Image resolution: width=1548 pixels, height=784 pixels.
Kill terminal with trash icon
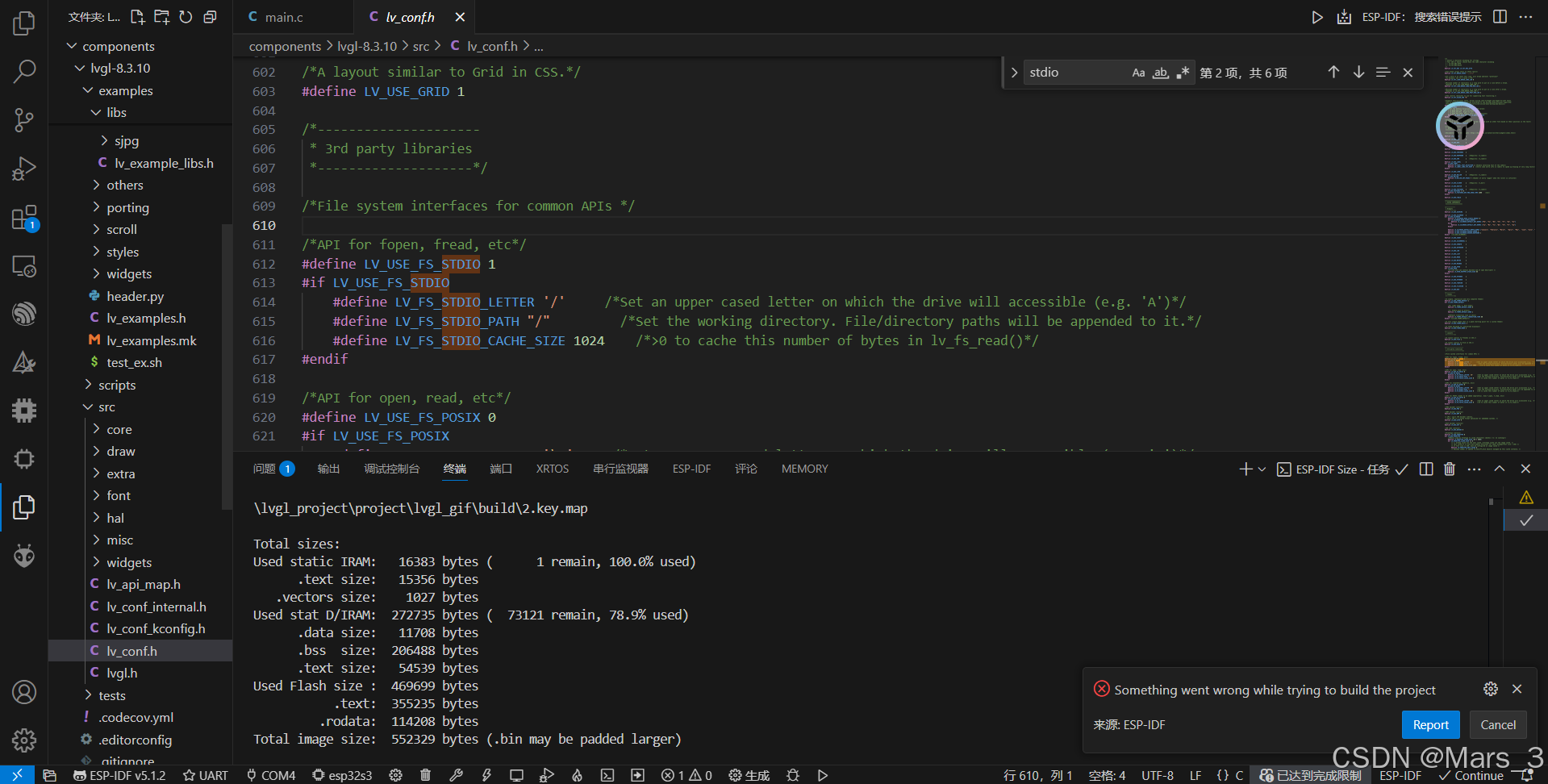(x=1450, y=469)
